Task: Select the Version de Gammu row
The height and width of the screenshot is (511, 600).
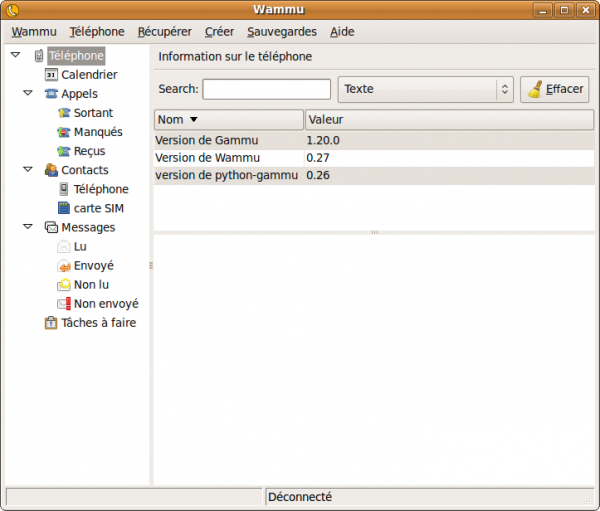Action: (x=374, y=140)
